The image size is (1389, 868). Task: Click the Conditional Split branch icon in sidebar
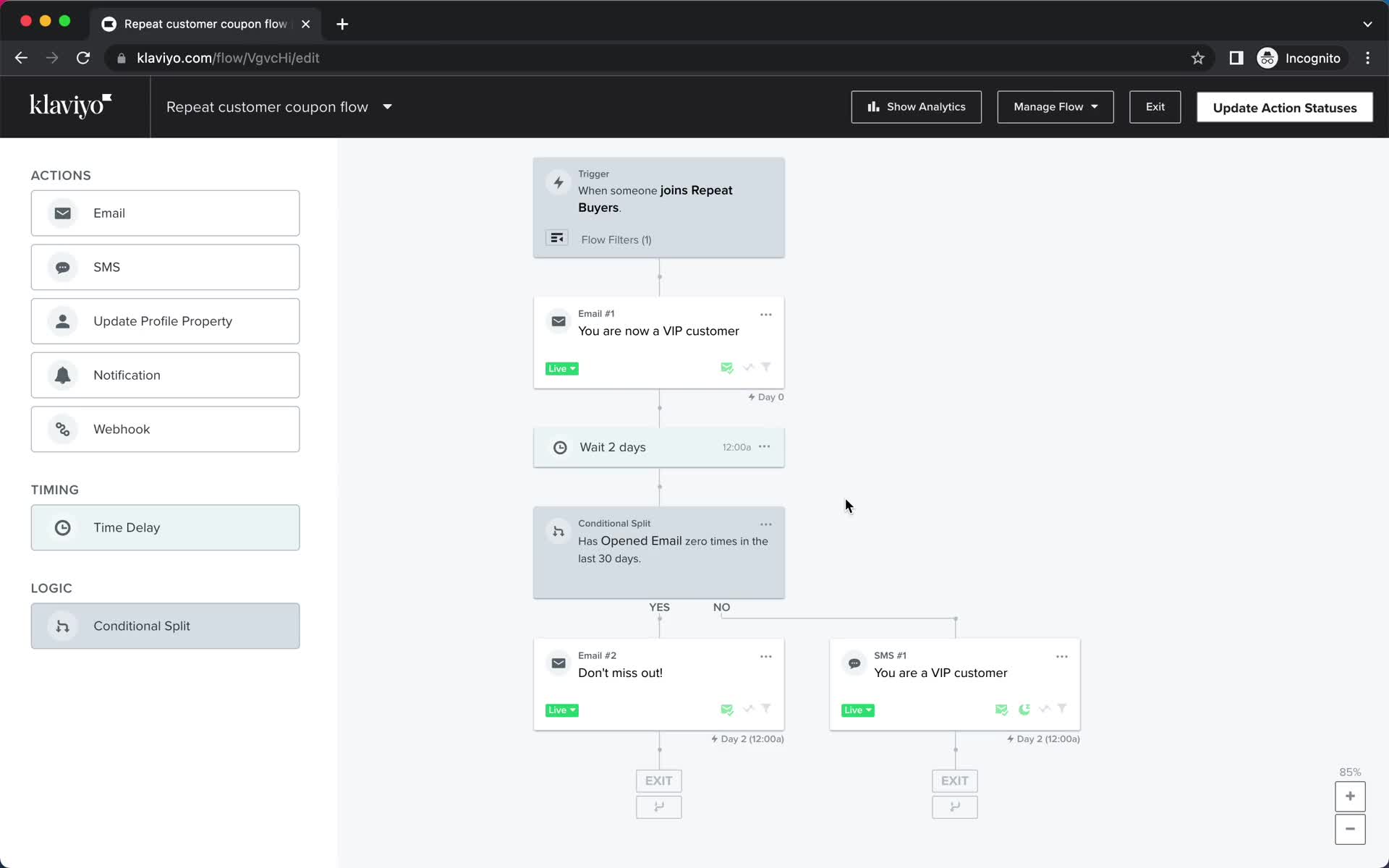click(x=63, y=626)
